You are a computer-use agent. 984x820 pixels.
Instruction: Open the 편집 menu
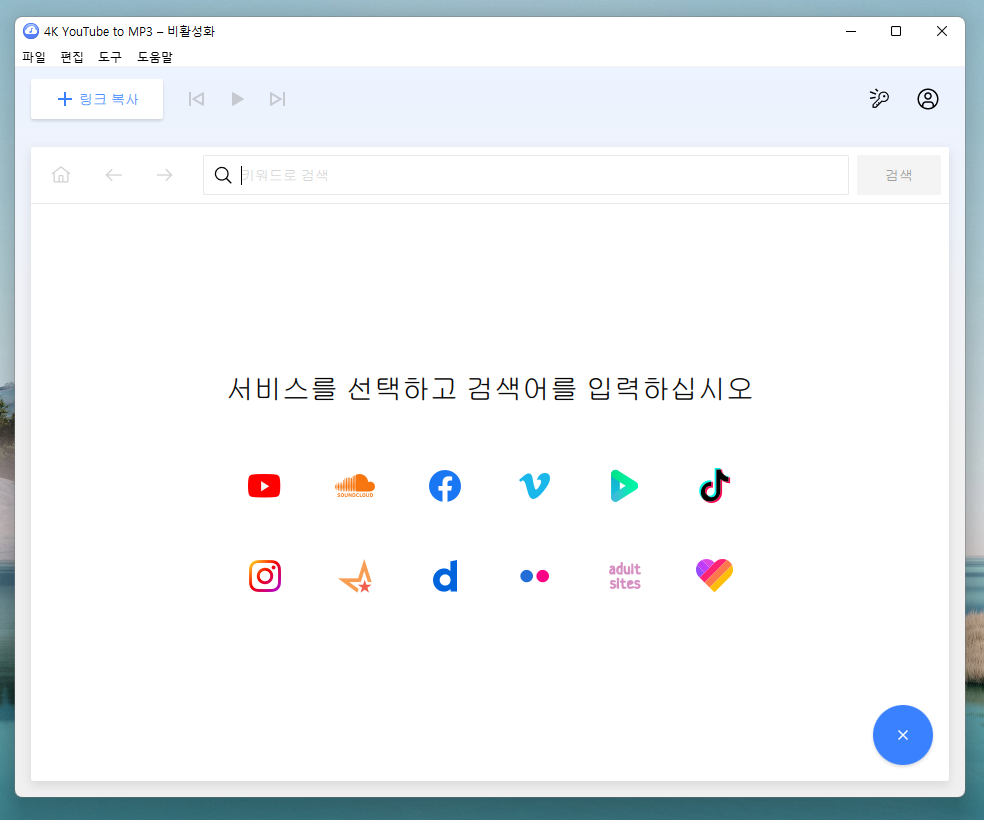pyautogui.click(x=72, y=57)
